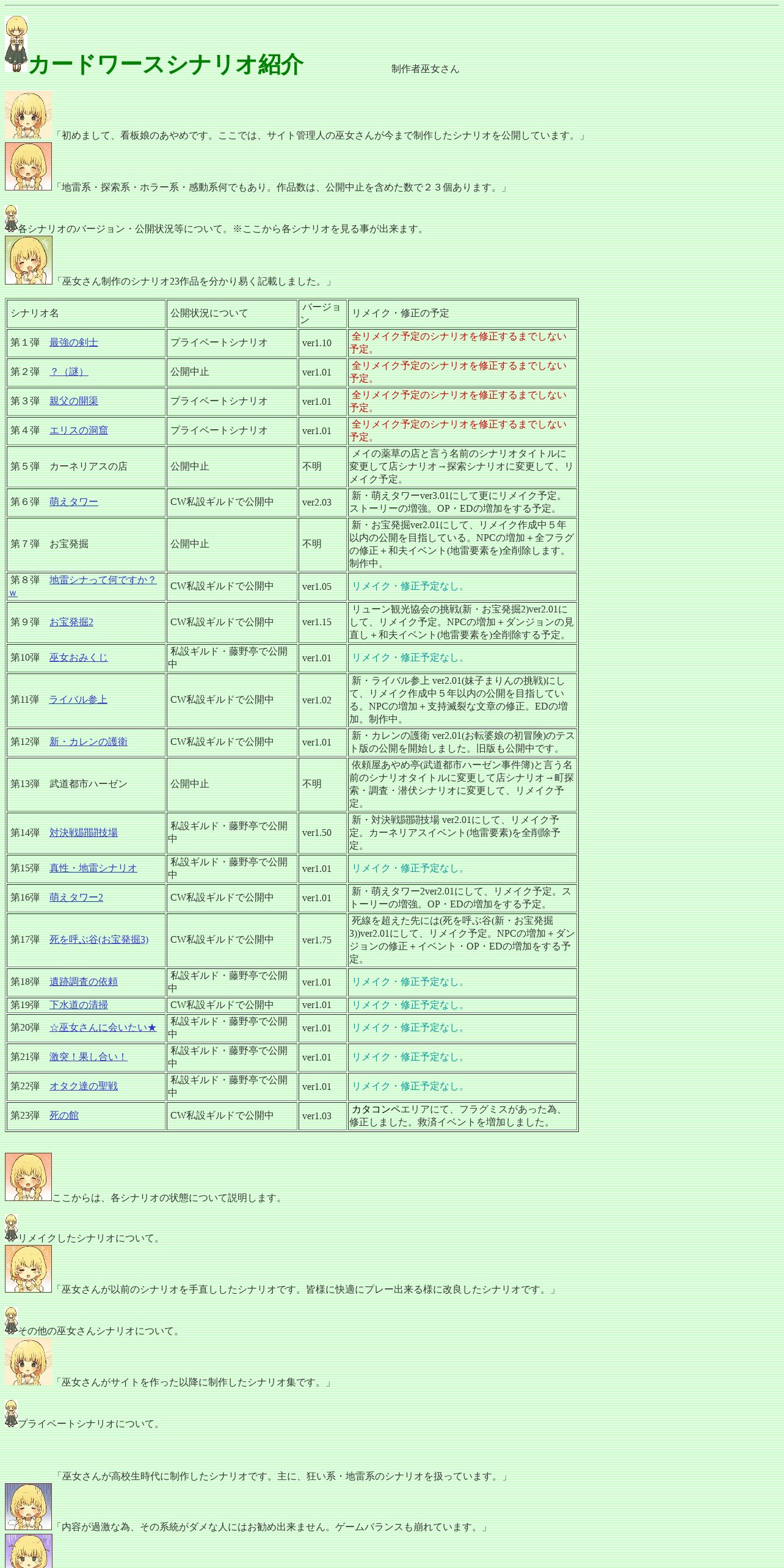This screenshot has height=1568, width=784.
Task: Open the 新・カレンの護衛 scenario link
Action: click(88, 742)
